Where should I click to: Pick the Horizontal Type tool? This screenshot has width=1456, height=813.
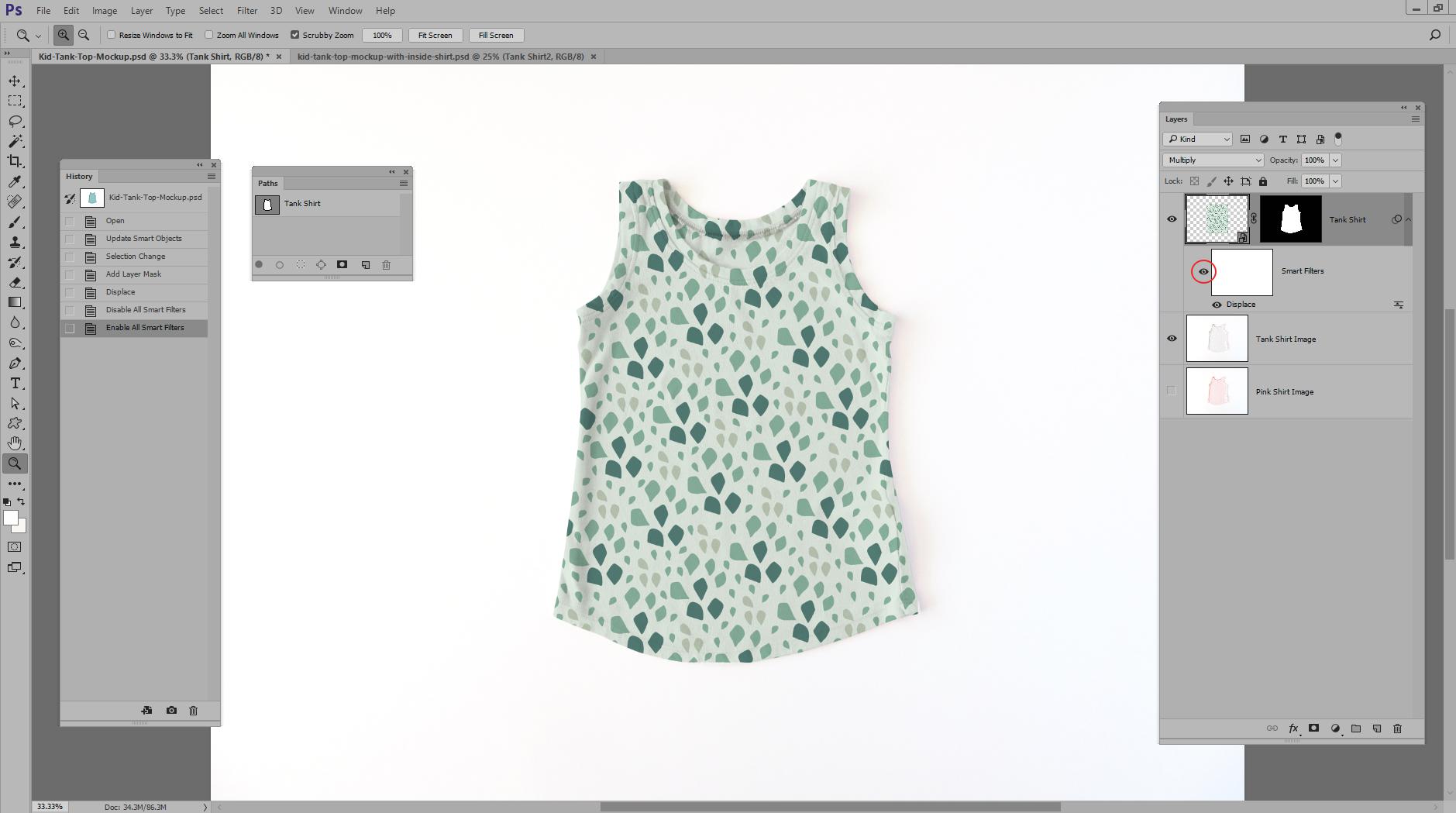(13, 383)
